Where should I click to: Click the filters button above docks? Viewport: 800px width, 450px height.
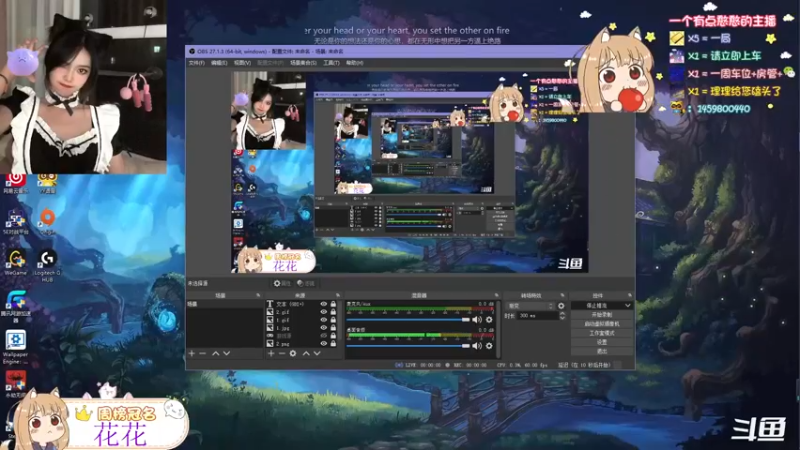click(x=306, y=283)
